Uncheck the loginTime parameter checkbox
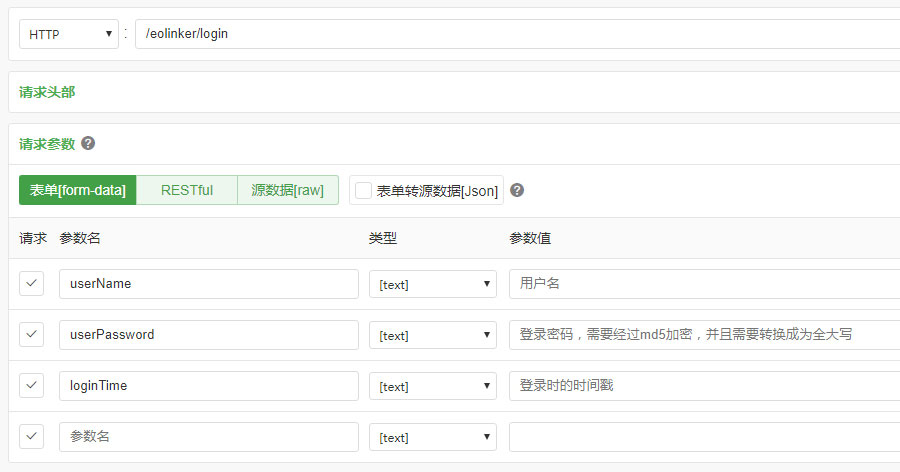 [x=32, y=386]
